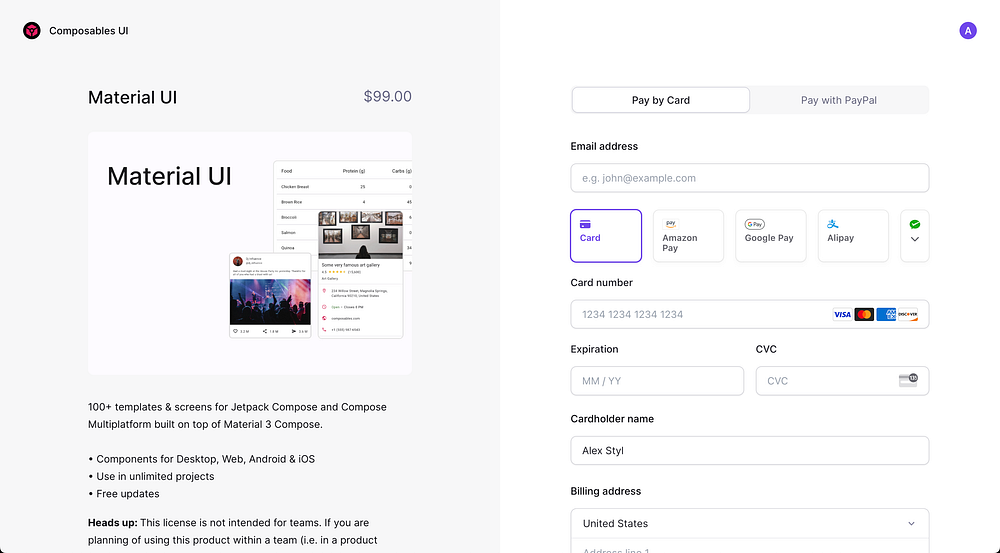This screenshot has height=553, width=1000.
Task: Open the user avatar menu
Action: 968,31
